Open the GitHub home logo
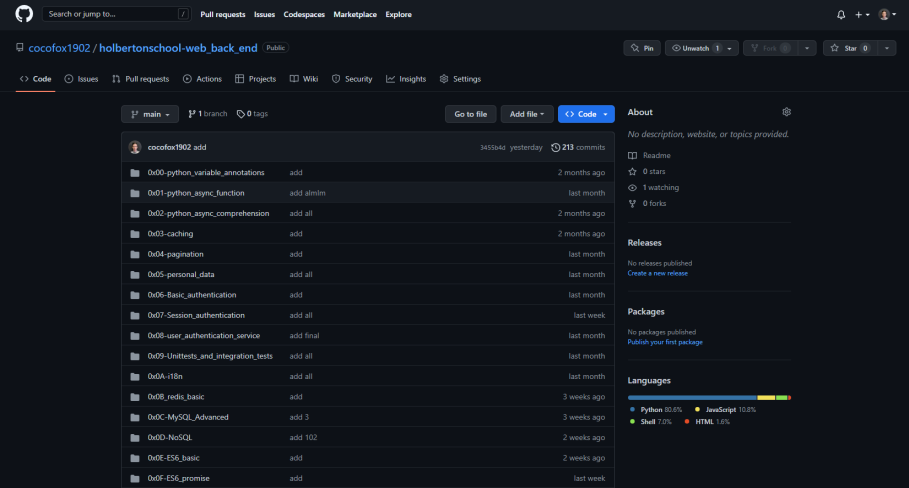Viewport: 909px width, 488px height. [24, 14]
